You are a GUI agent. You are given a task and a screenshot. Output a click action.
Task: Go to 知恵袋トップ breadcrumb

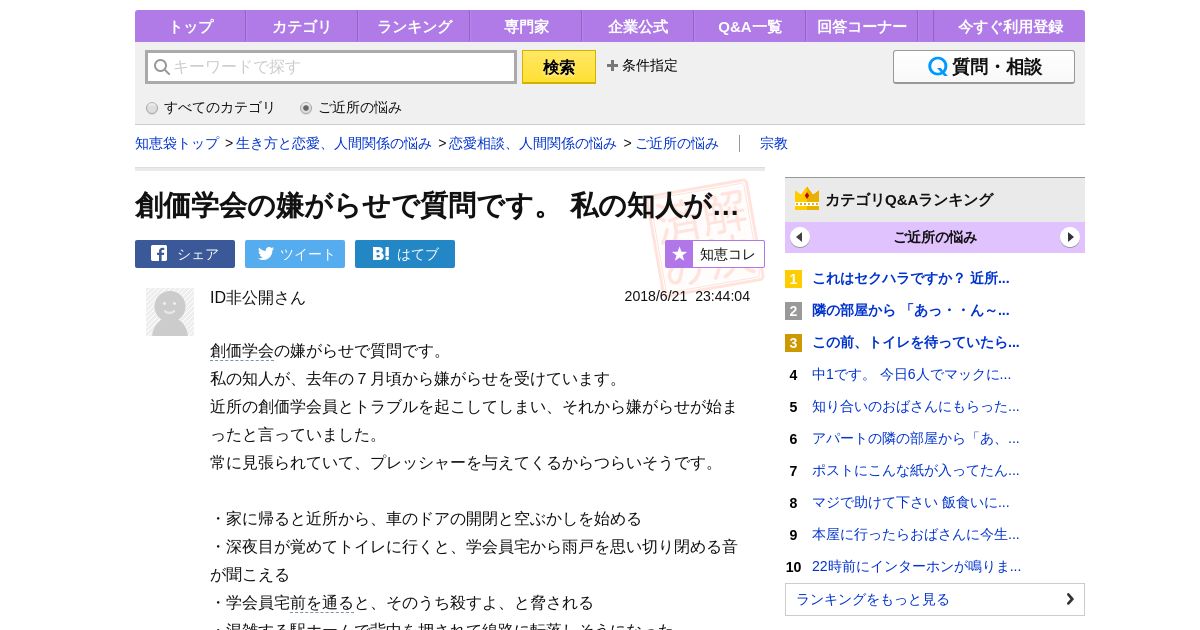[x=177, y=143]
